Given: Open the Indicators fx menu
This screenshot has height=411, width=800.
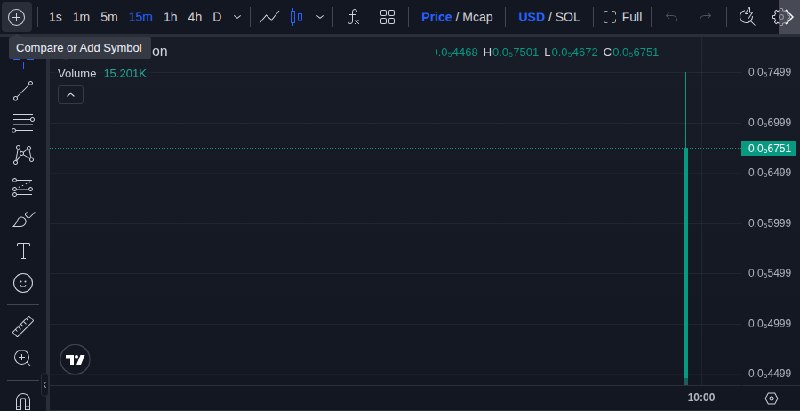Looking at the screenshot, I should coord(353,17).
